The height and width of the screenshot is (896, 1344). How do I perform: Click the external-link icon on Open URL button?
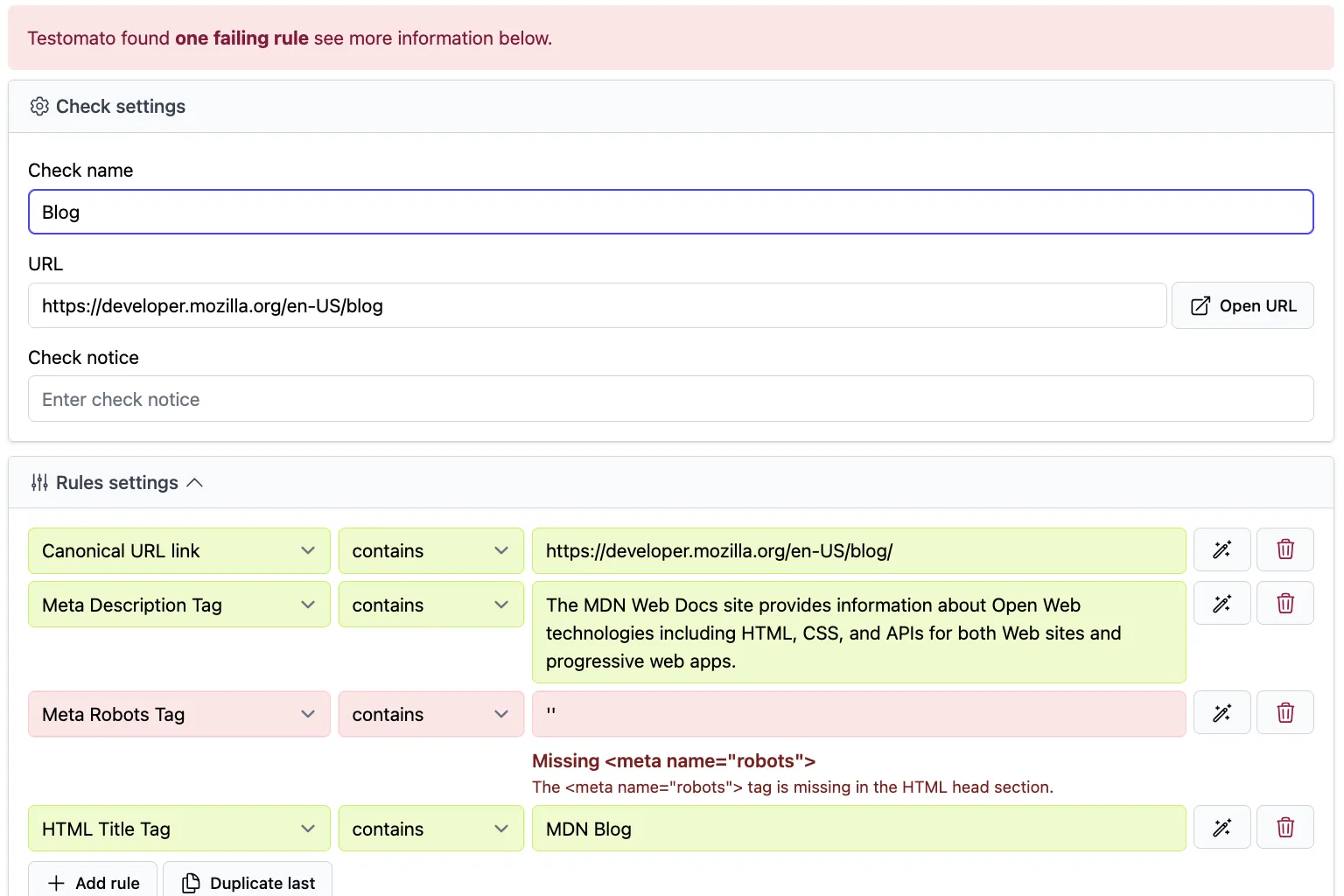tap(1200, 305)
